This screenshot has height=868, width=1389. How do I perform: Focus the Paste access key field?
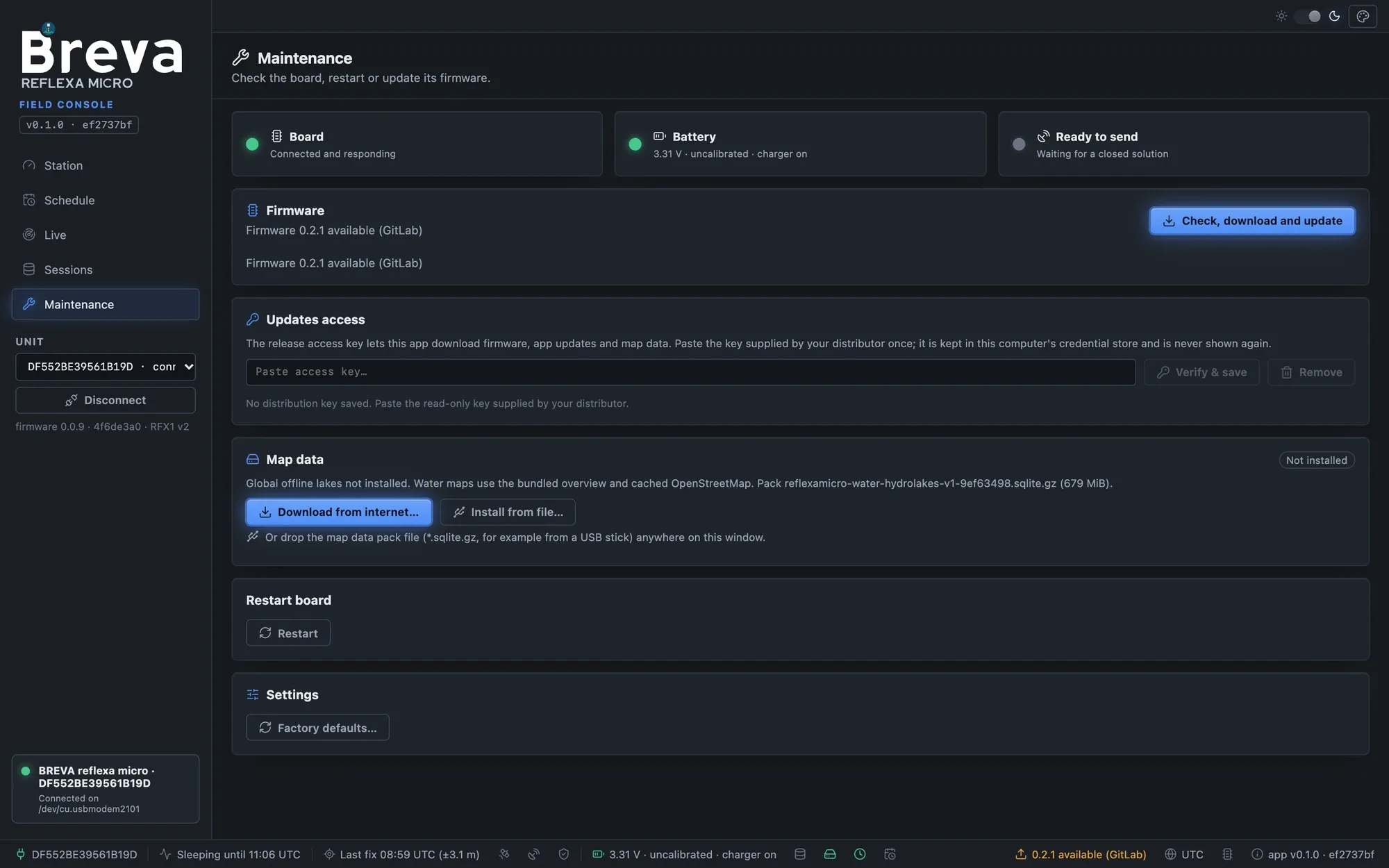(x=690, y=372)
